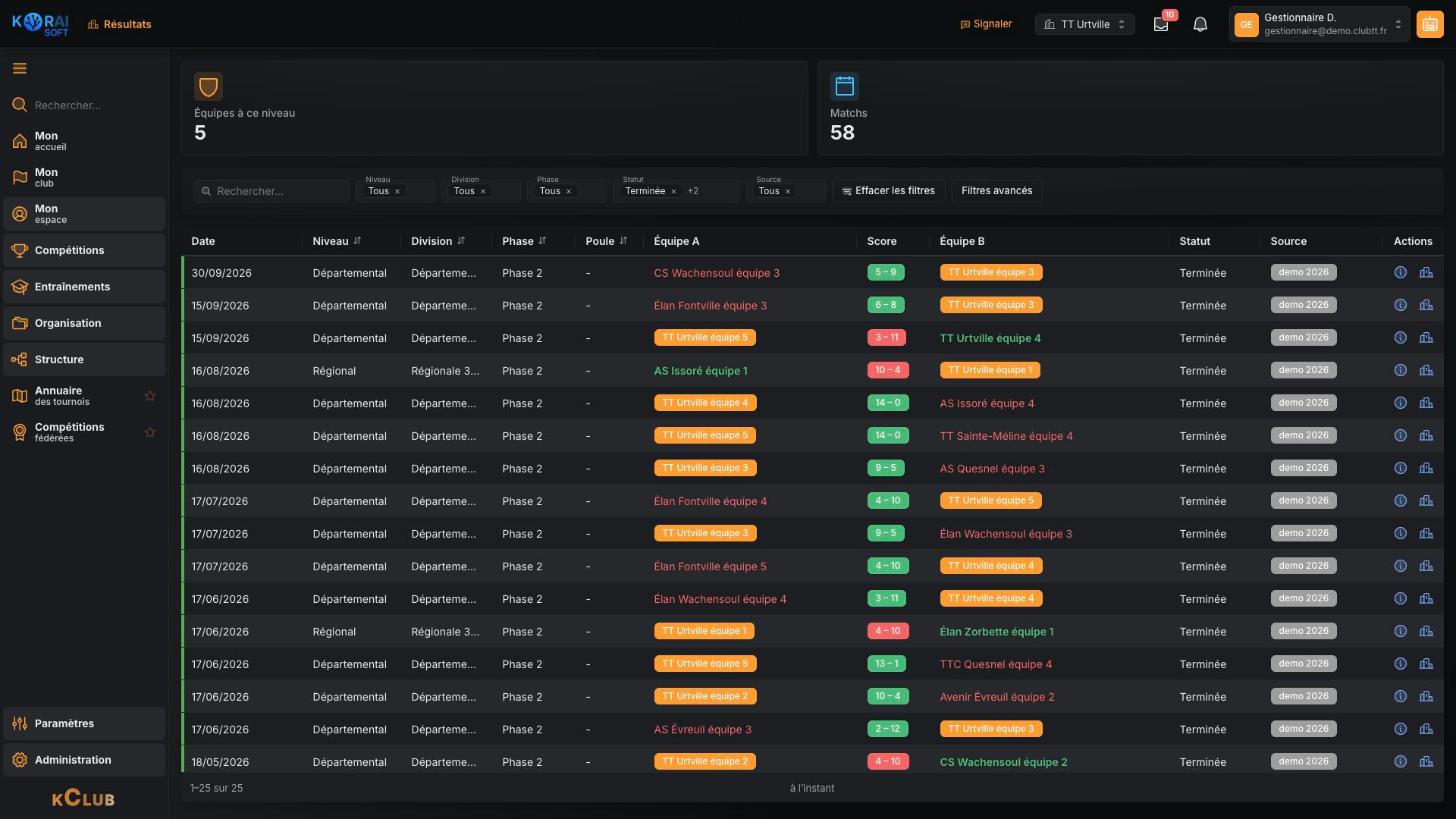Expand the Gestionnaire D. account menu
Viewport: 1456px width, 819px height.
click(1320, 24)
